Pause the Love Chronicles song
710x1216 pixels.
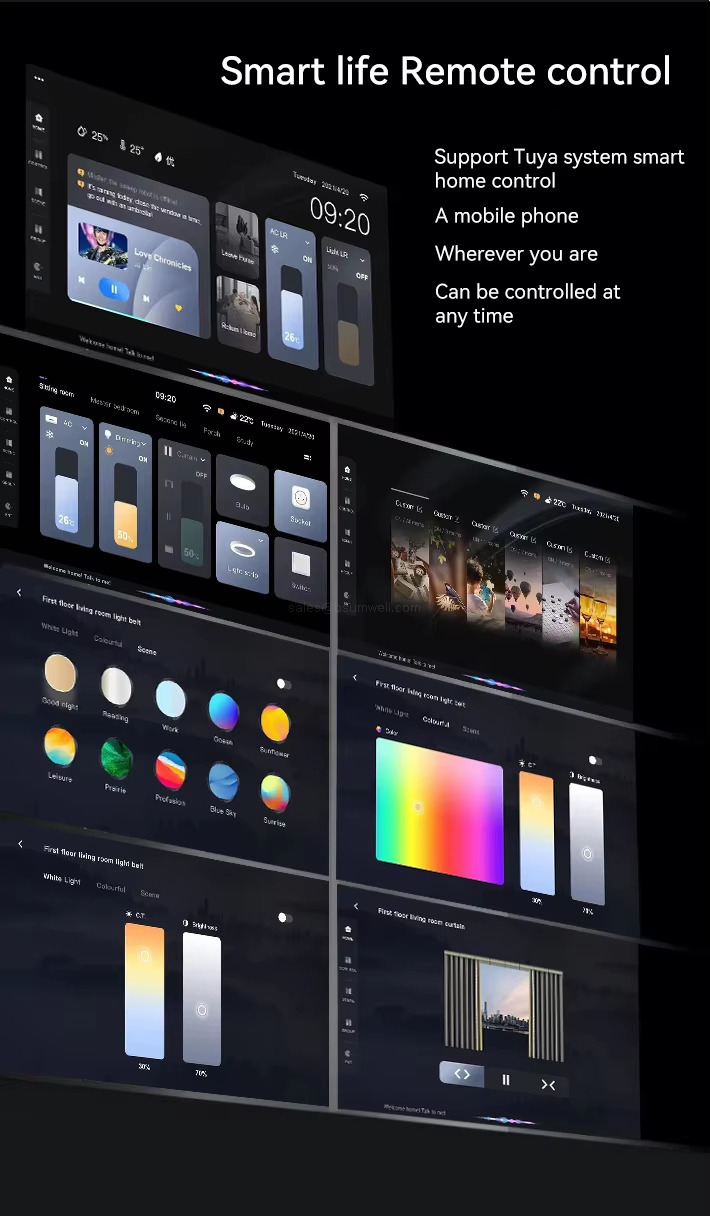(x=114, y=289)
